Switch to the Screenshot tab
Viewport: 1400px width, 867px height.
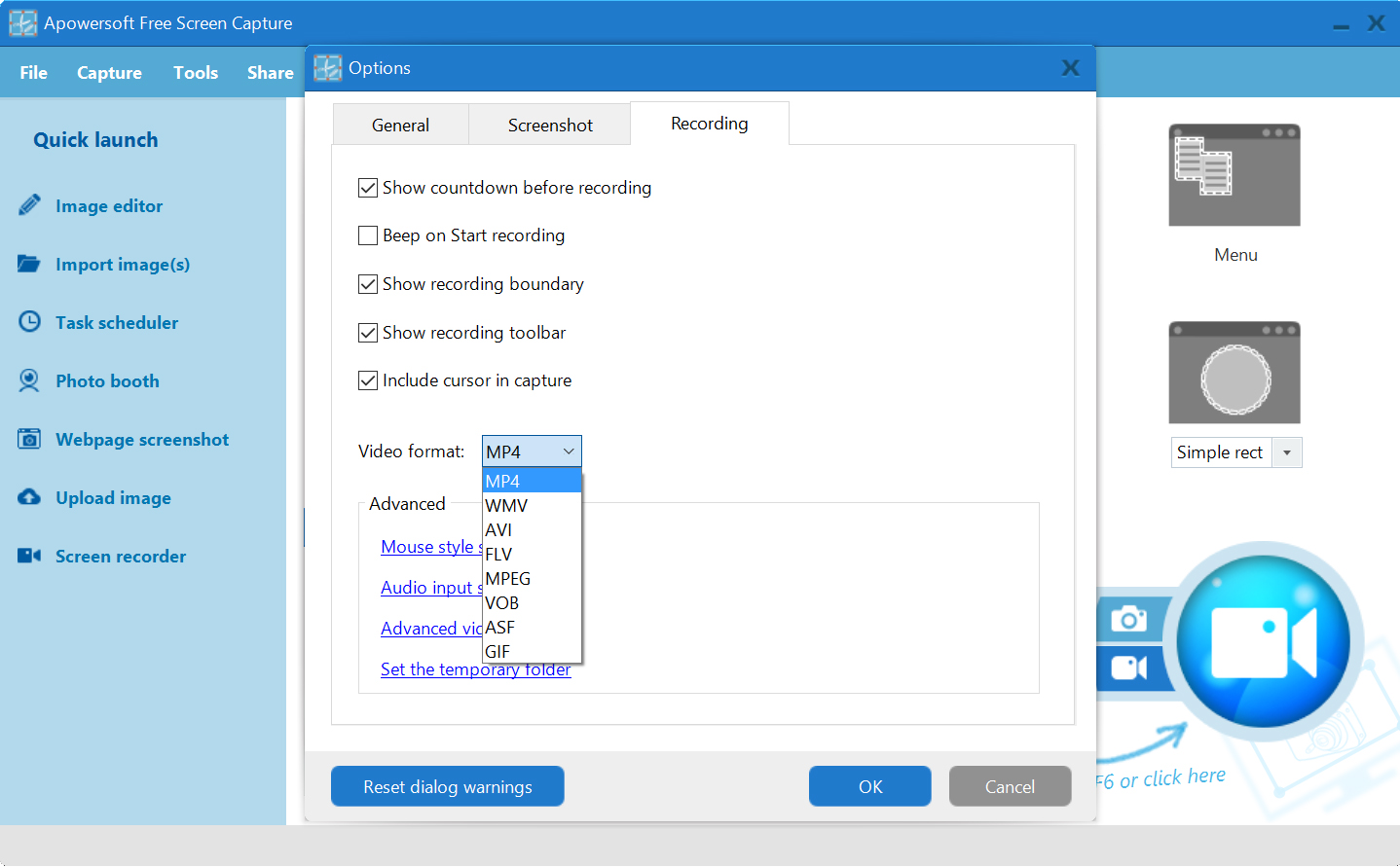pos(550,126)
